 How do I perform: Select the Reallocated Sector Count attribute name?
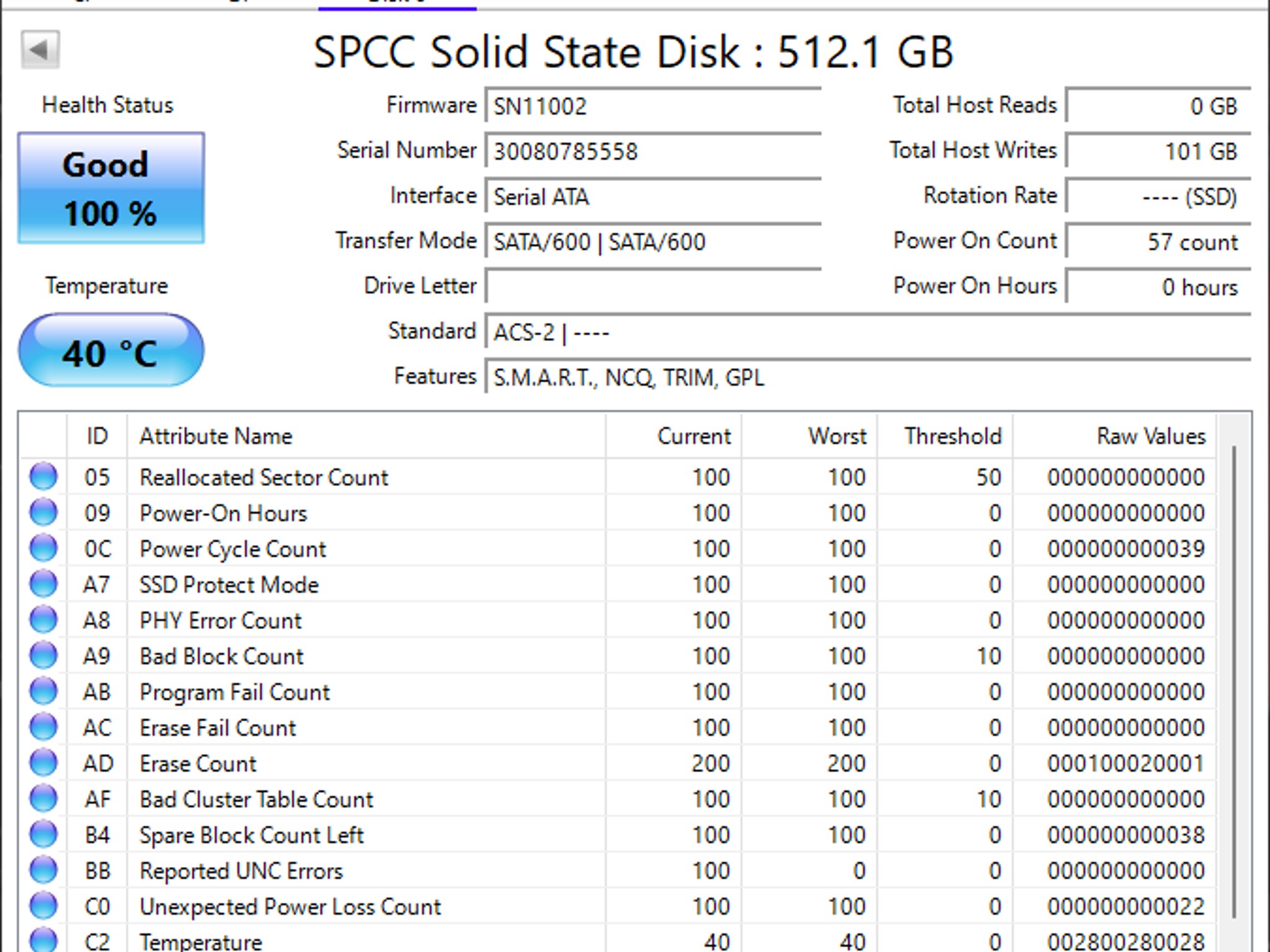pyautogui.click(x=264, y=477)
